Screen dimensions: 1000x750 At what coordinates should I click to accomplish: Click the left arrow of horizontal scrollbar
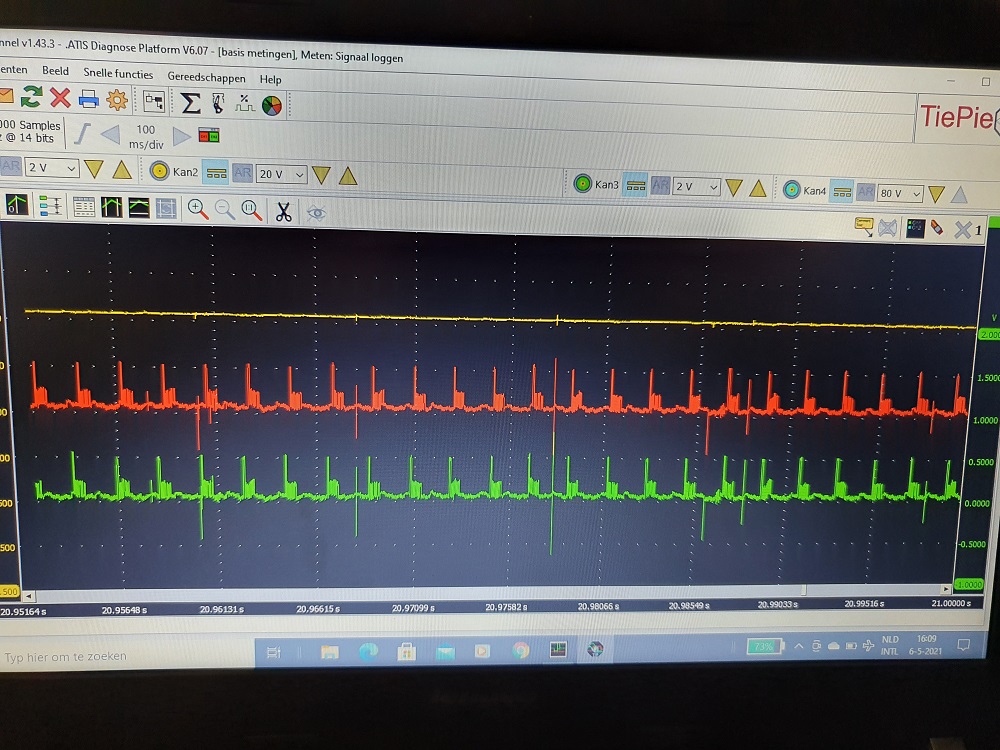click(x=28, y=596)
